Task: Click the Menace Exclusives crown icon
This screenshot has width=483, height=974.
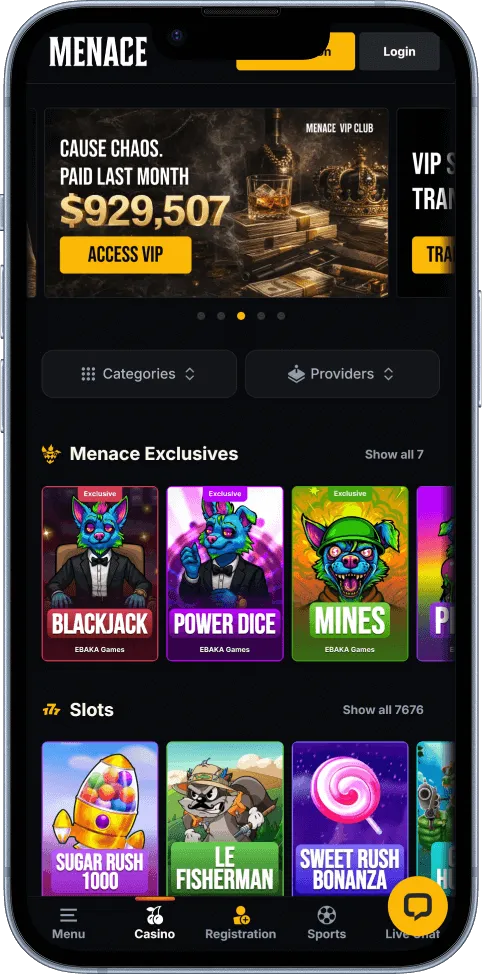Action: point(51,454)
